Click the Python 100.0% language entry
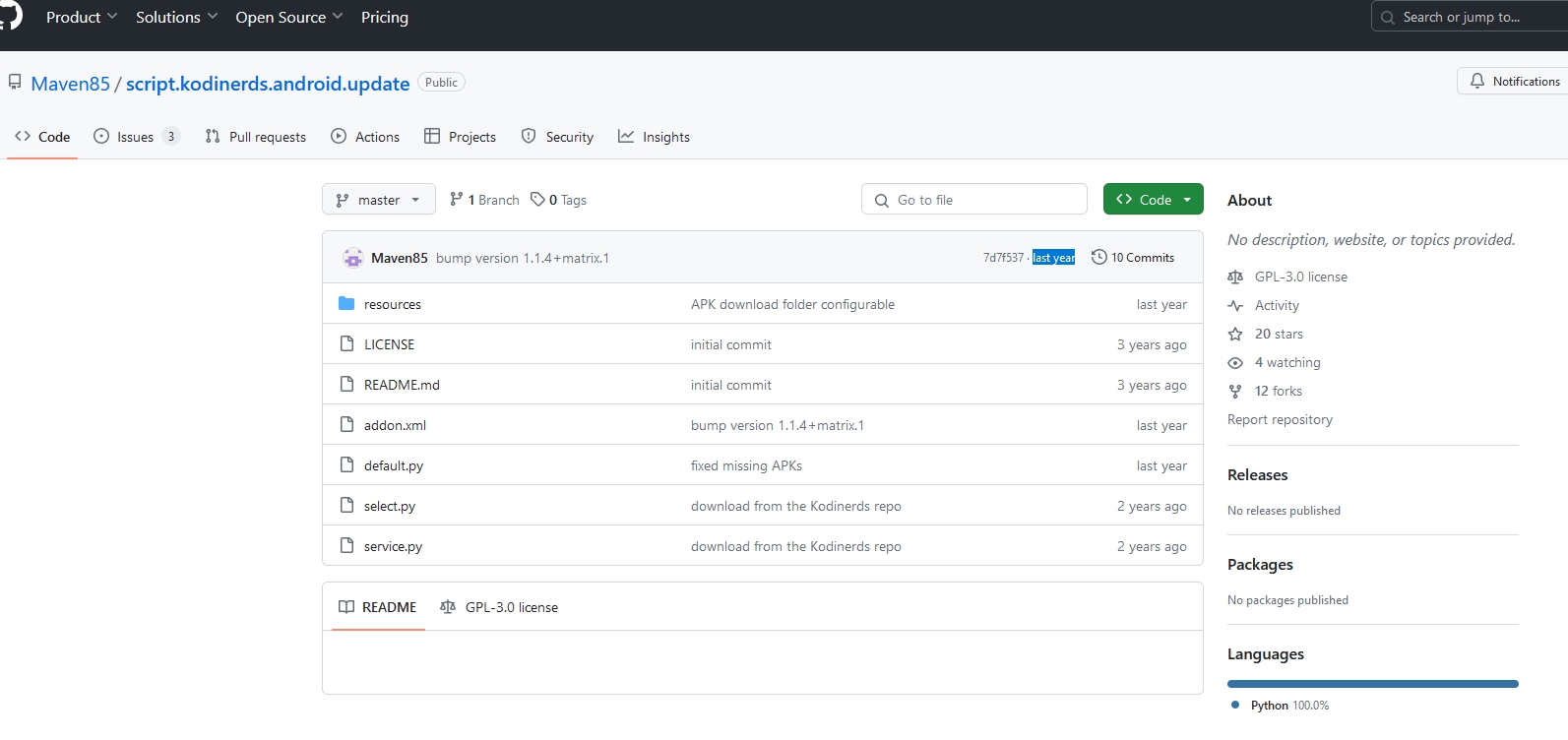The width and height of the screenshot is (1568, 740). point(1280,705)
